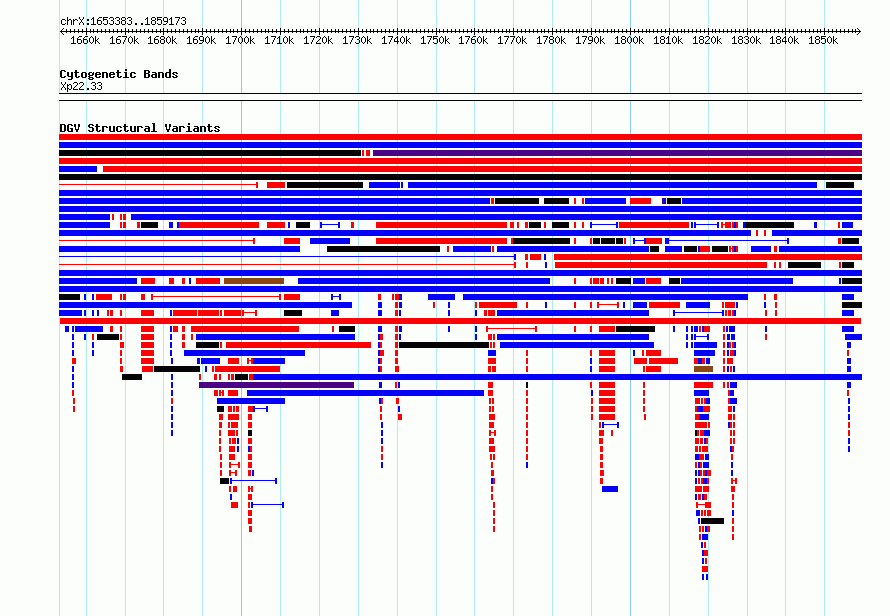890x616 pixels.
Task: Select the Cytogenetic Bands track title
Action: pos(119,74)
